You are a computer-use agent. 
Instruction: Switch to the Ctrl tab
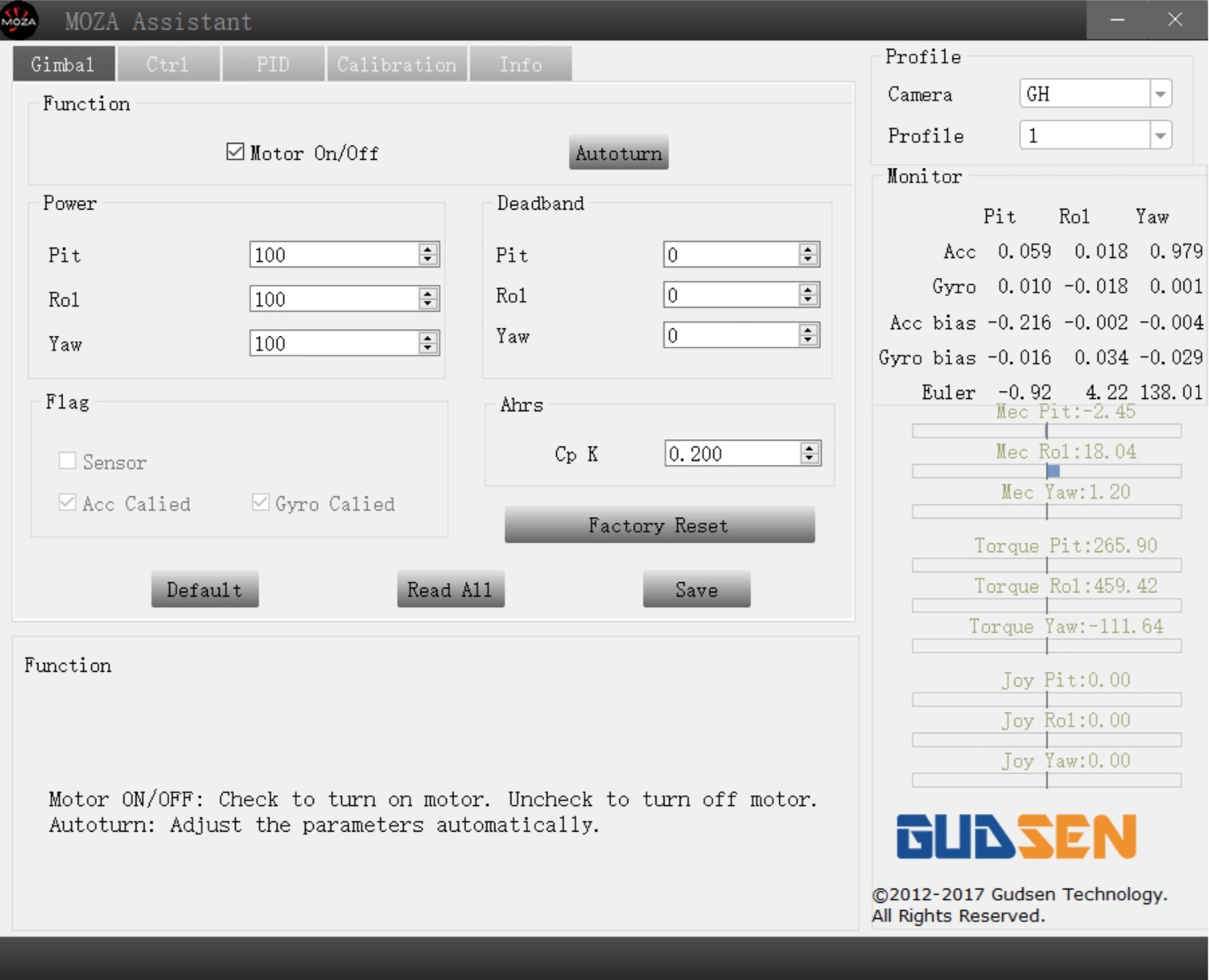168,64
